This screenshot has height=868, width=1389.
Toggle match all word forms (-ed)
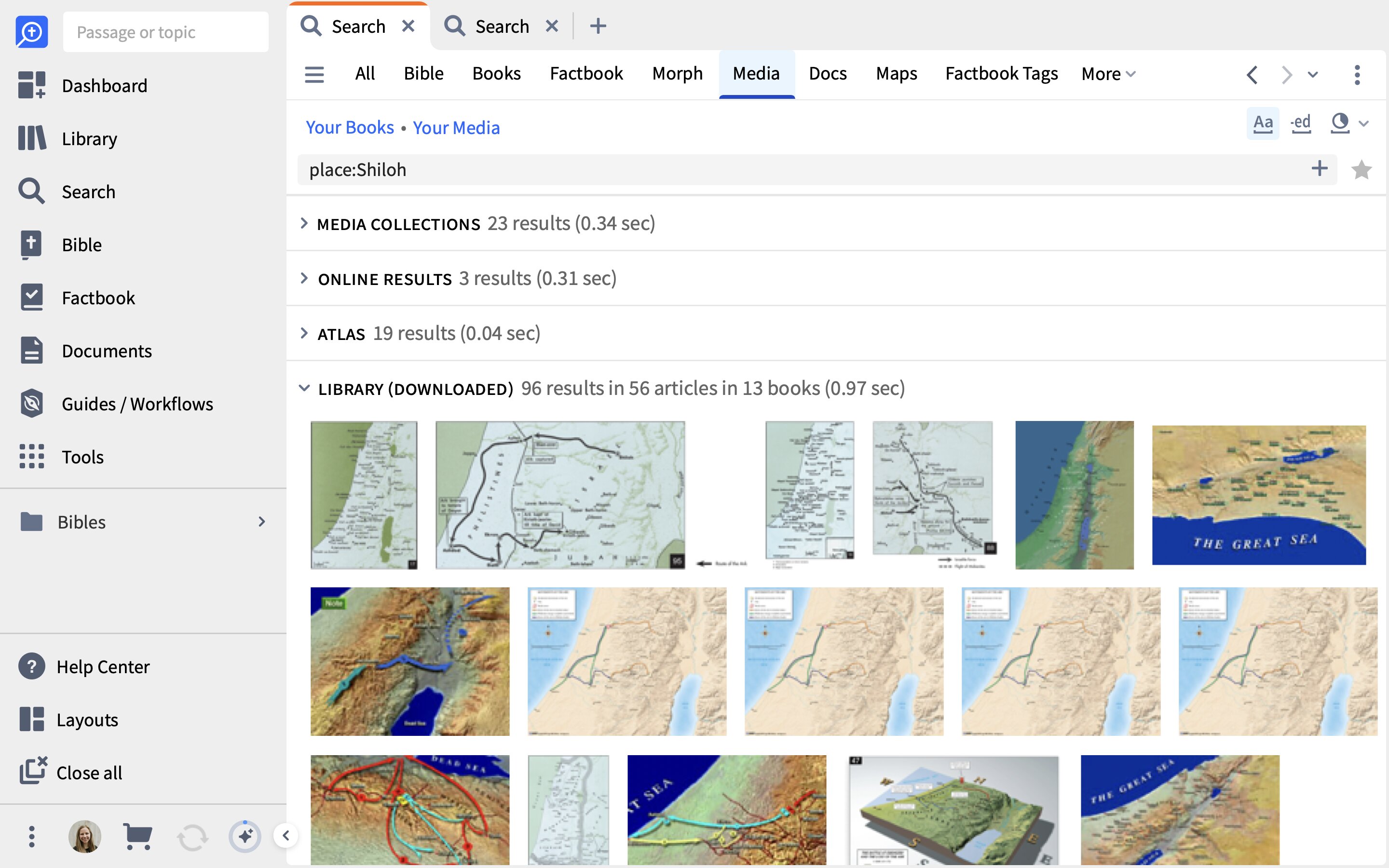click(x=1301, y=123)
